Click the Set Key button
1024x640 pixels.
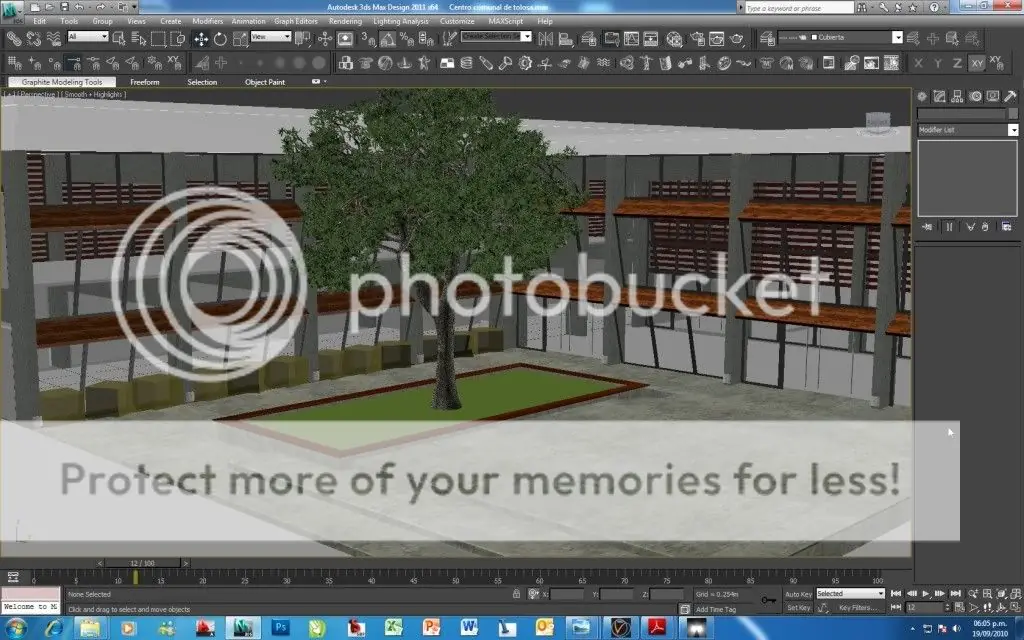point(798,608)
